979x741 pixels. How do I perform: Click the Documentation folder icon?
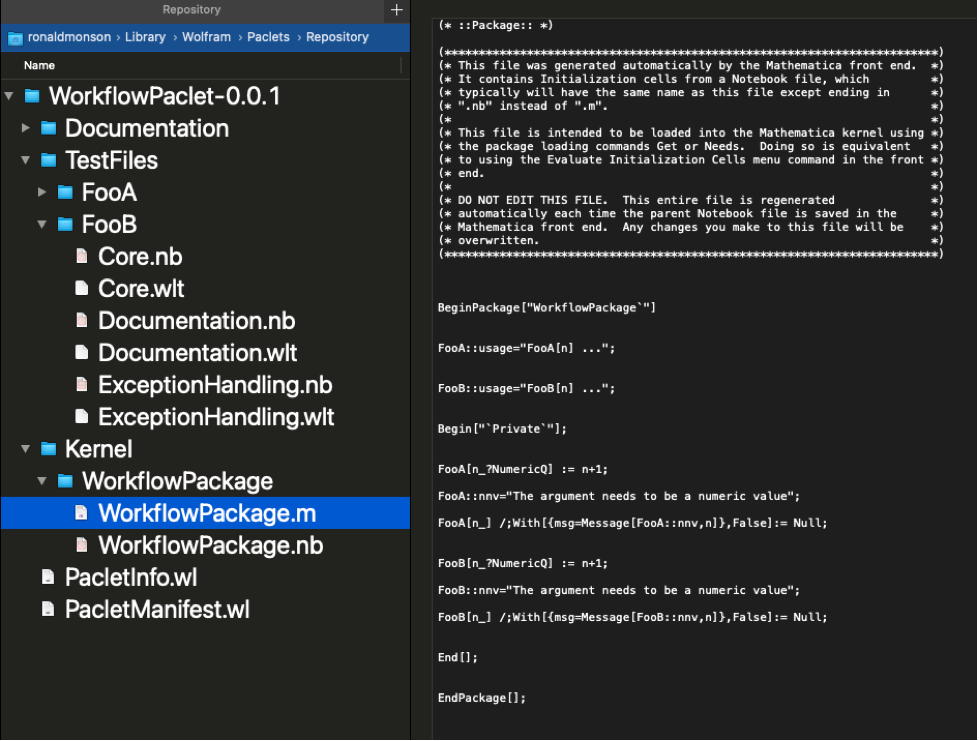[x=48, y=129]
